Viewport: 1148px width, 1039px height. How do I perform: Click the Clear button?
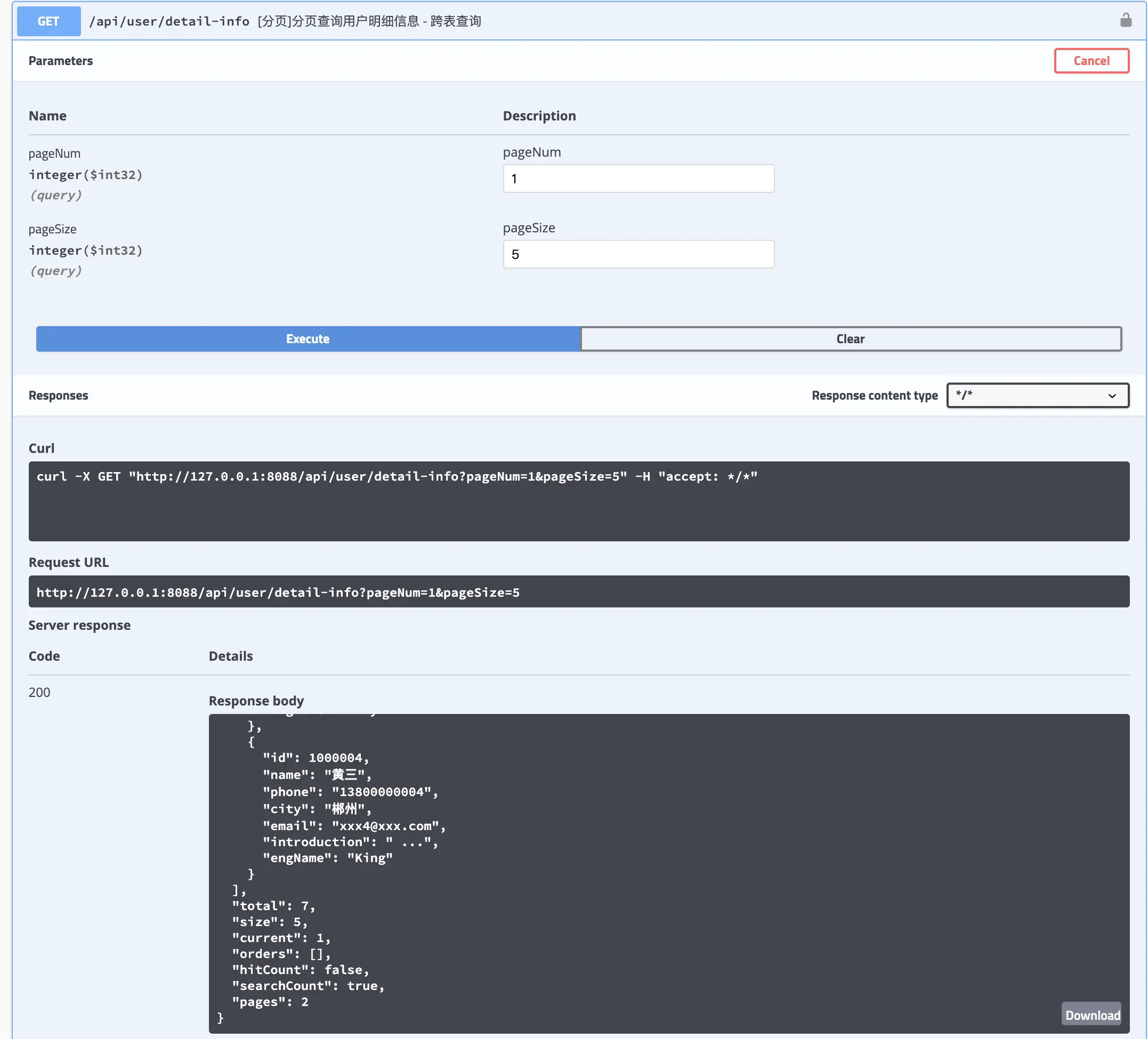pos(850,339)
